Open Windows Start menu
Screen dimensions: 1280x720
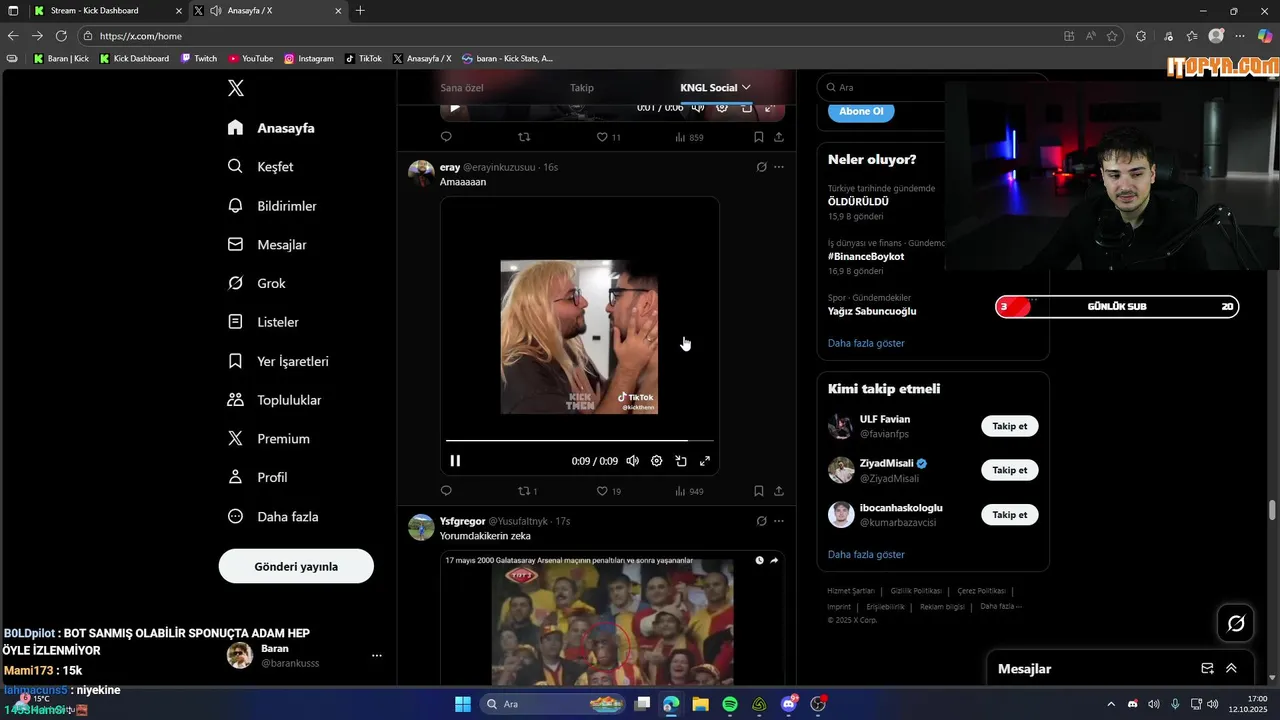463,704
